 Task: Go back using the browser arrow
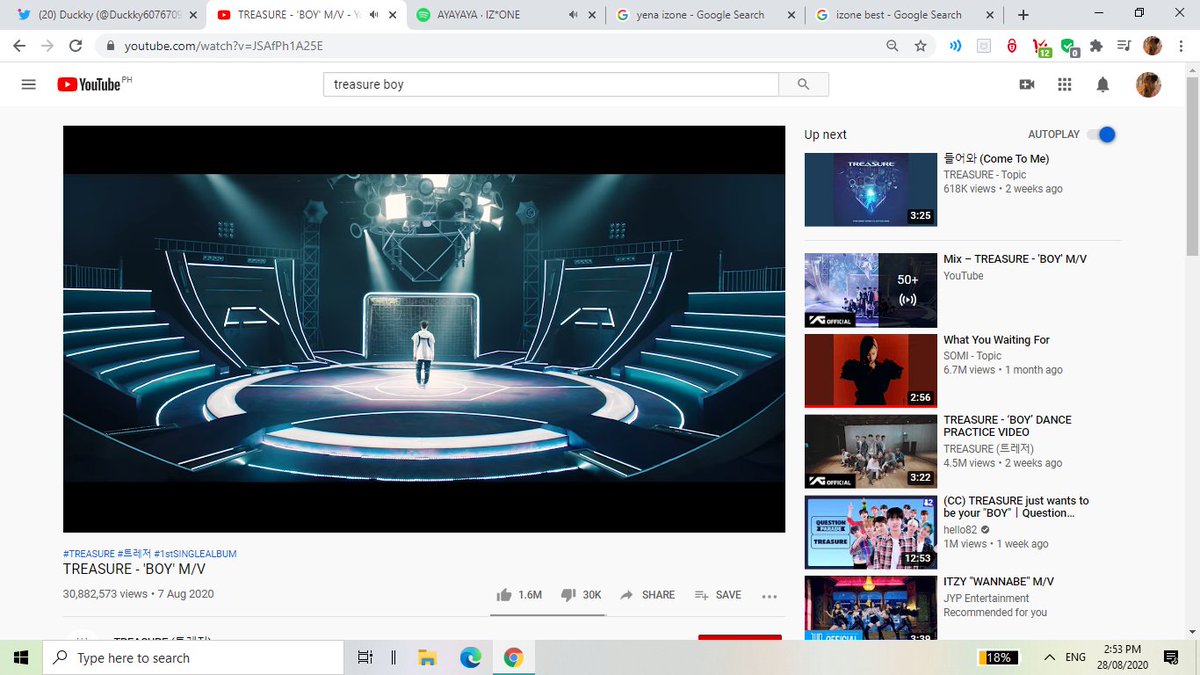point(20,46)
